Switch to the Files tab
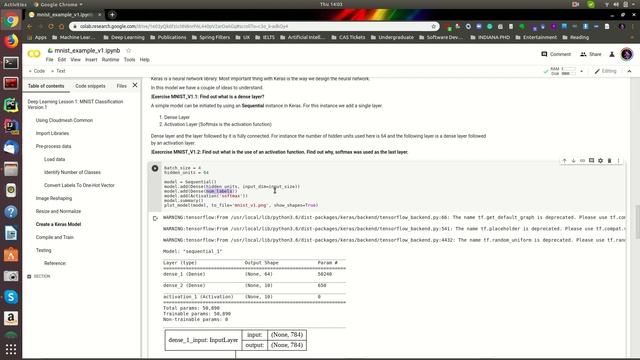This screenshot has width=640, height=360. pyautogui.click(x=121, y=86)
